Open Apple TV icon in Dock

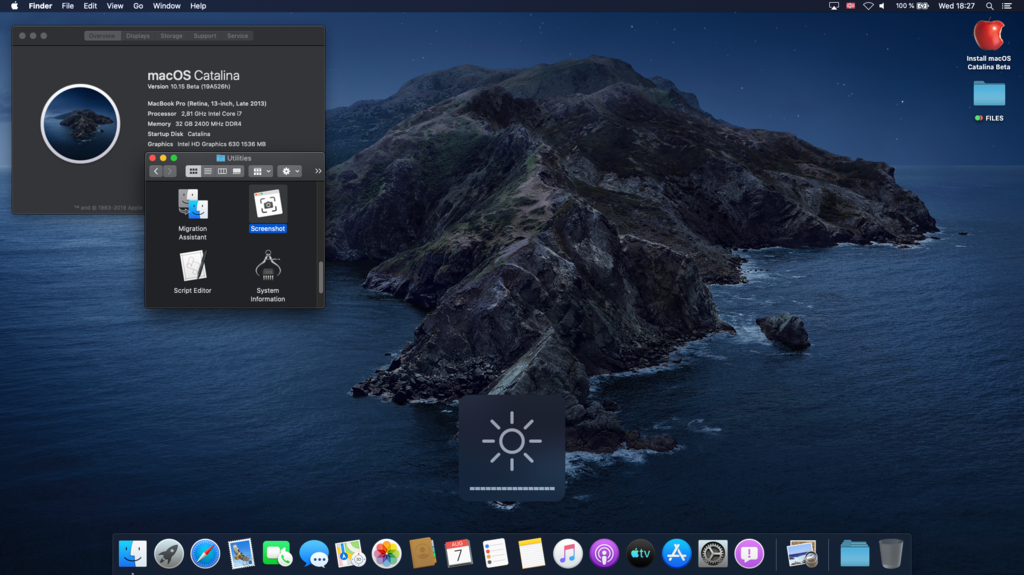640,554
